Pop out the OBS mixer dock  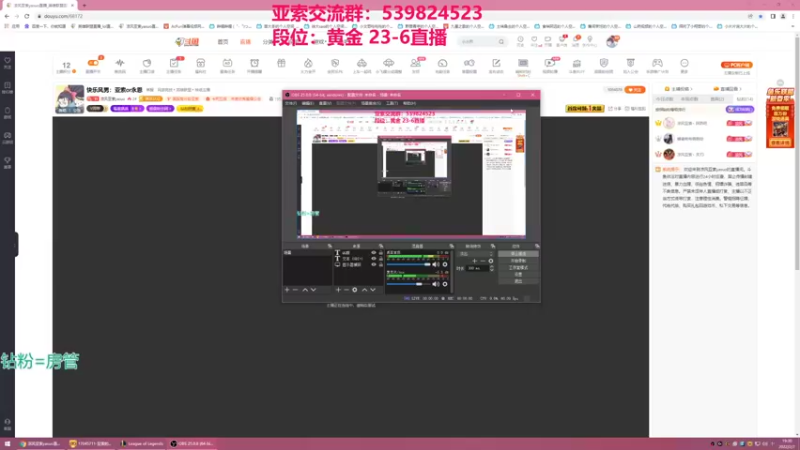(451, 246)
